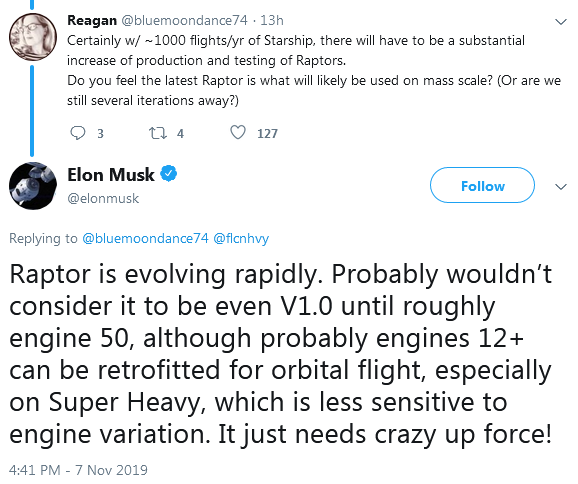Click @bluemoondance74 handle next to Reagan
This screenshot has height=484, width=578.
tap(184, 20)
